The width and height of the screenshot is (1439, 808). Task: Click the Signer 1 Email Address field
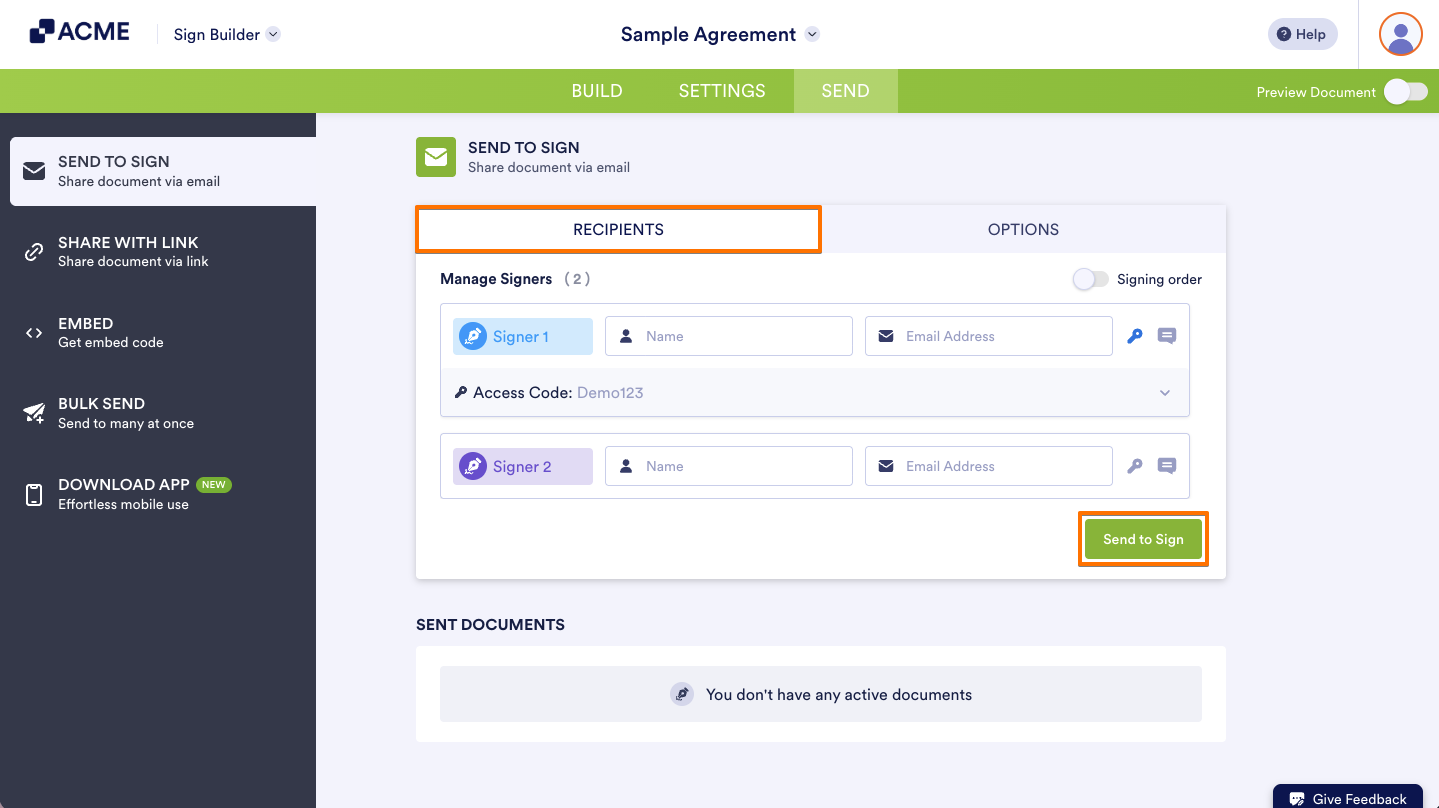pos(989,336)
